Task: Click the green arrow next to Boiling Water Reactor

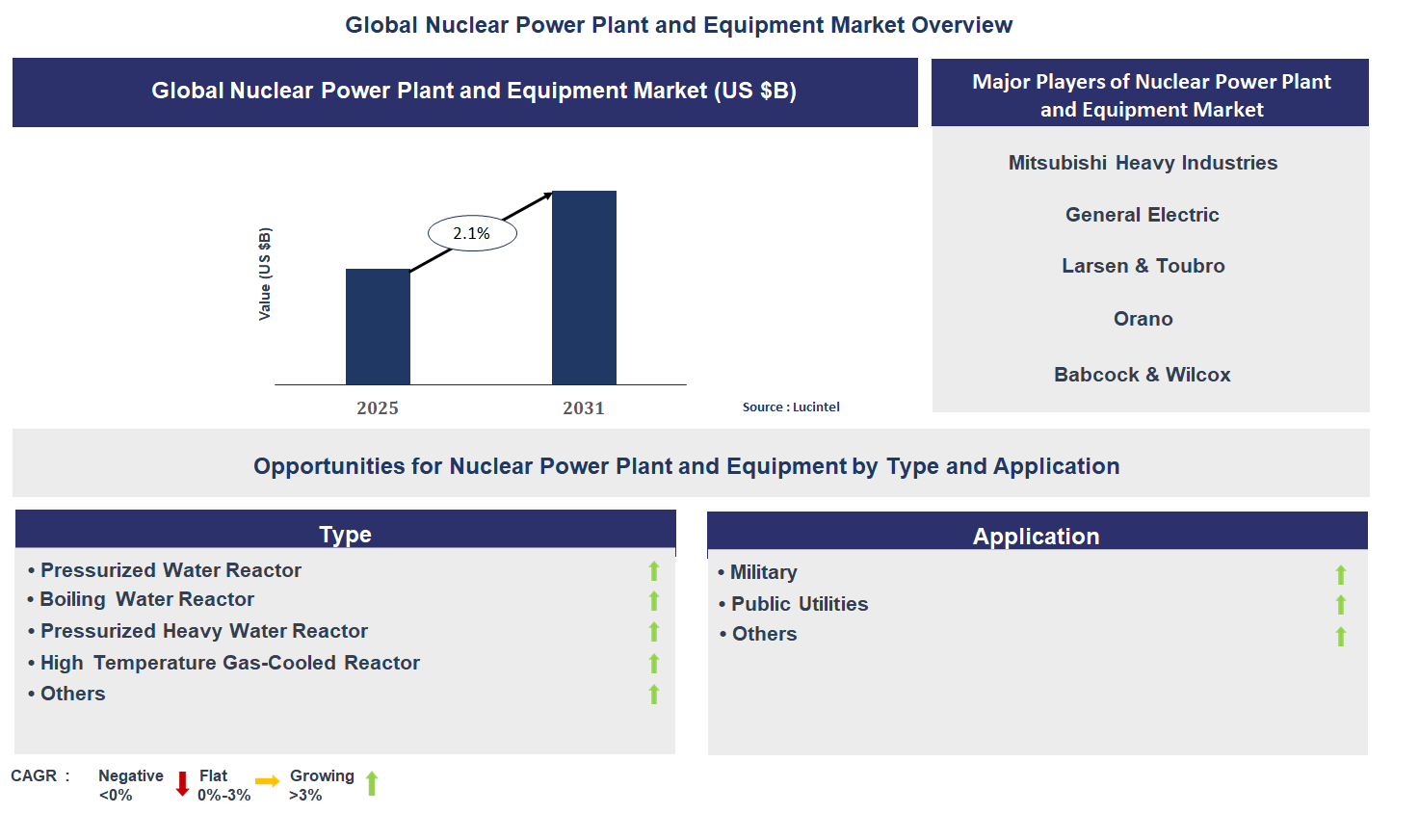Action: click(654, 601)
